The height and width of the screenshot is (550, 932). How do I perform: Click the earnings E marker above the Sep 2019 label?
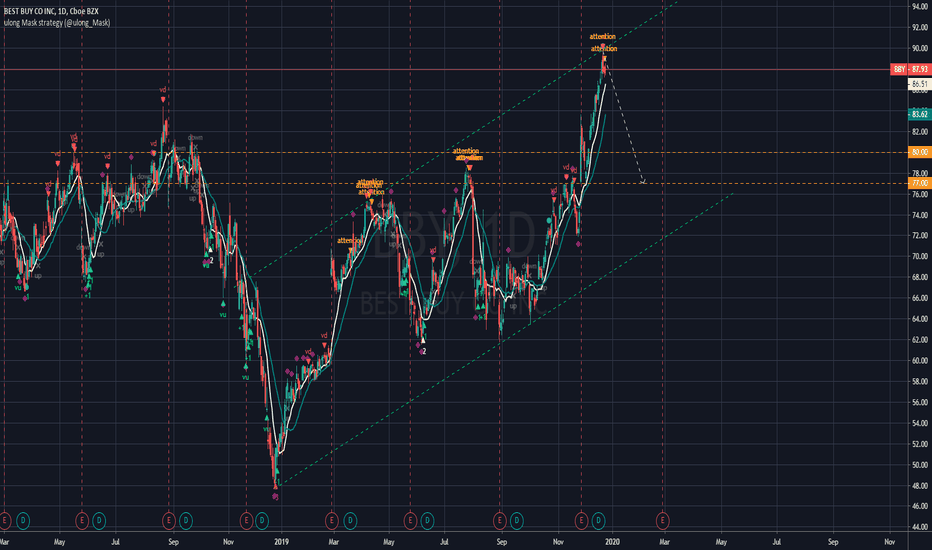point(499,521)
